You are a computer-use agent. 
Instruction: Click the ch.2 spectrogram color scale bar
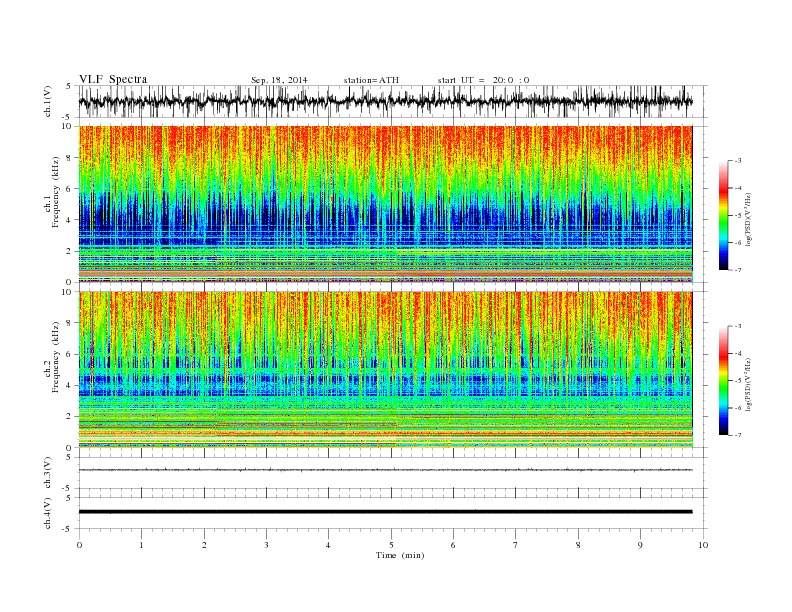tap(723, 381)
